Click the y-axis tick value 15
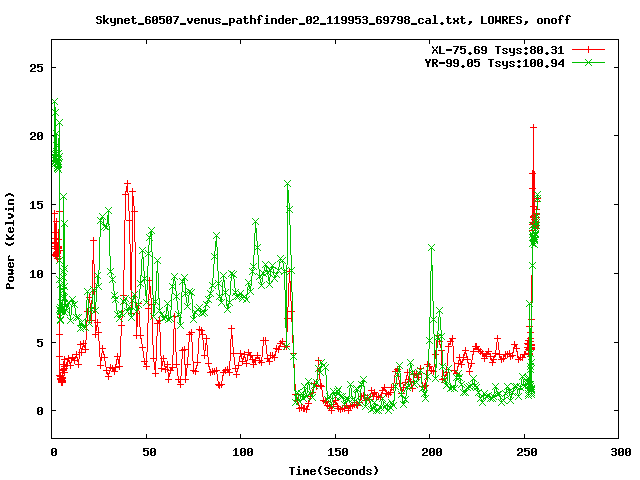The width and height of the screenshot is (640, 480). 36,205
